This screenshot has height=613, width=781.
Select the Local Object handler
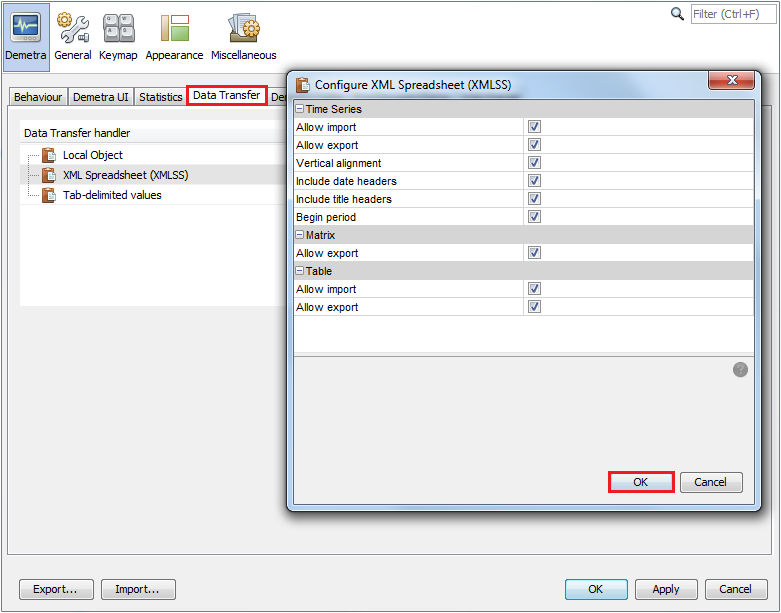click(92, 155)
